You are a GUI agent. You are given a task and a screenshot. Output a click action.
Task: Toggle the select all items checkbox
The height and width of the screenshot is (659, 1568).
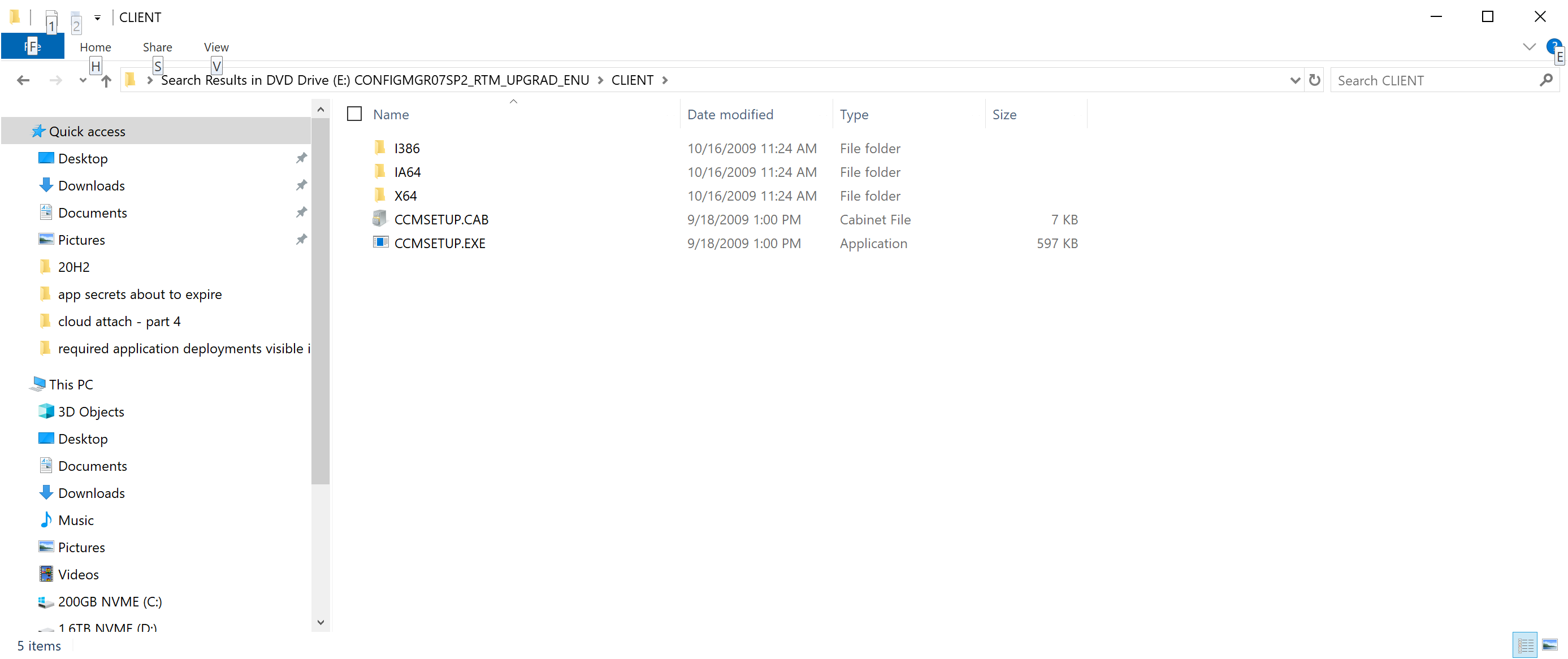pos(354,114)
